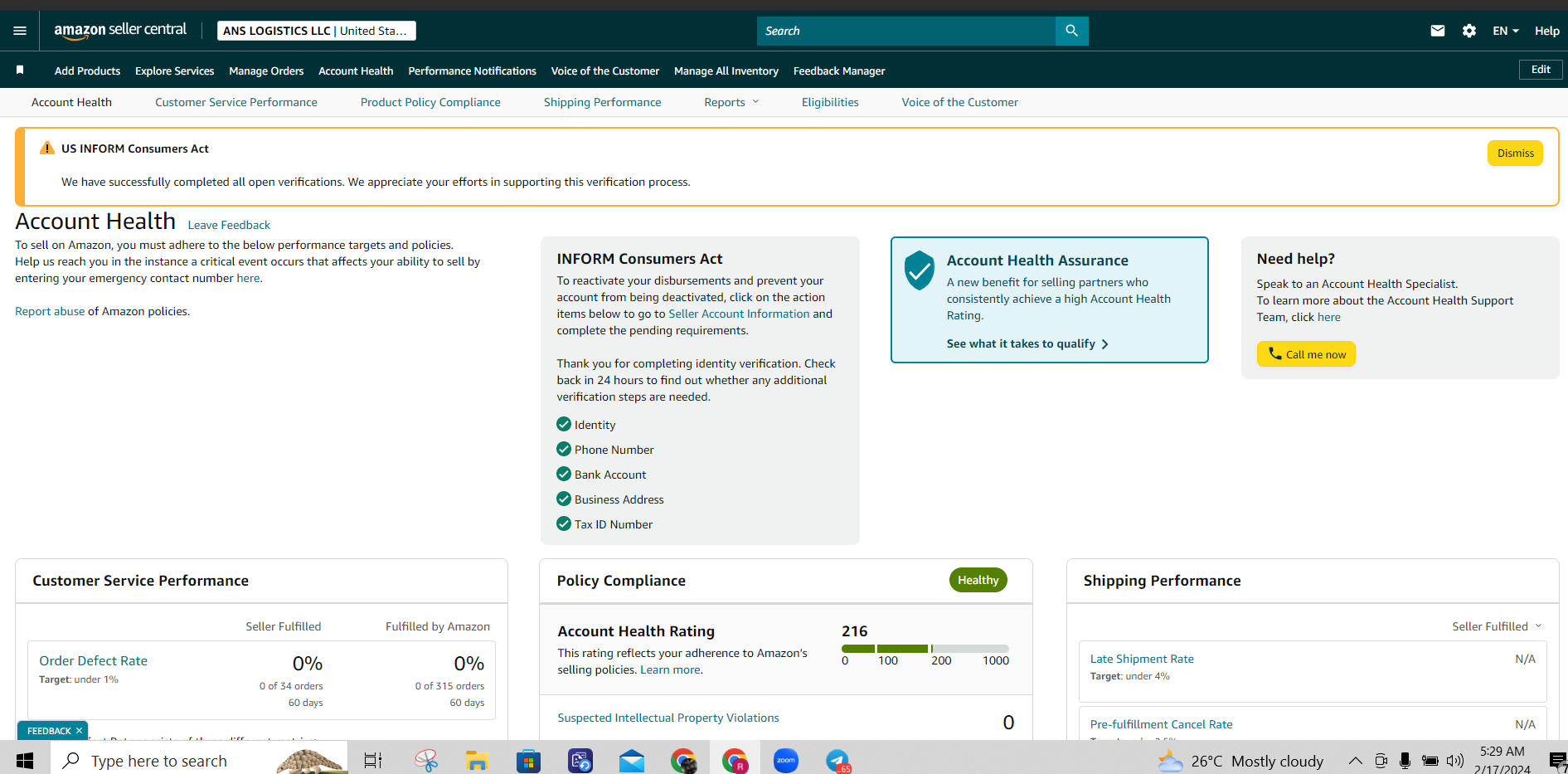
Task: Follow the Report abuse link
Action: point(50,311)
